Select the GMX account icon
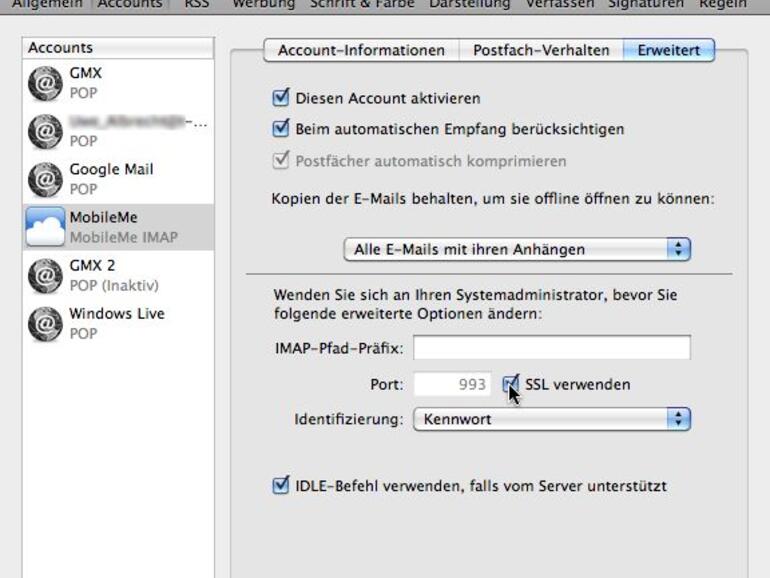This screenshot has width=770, height=578. point(45,83)
